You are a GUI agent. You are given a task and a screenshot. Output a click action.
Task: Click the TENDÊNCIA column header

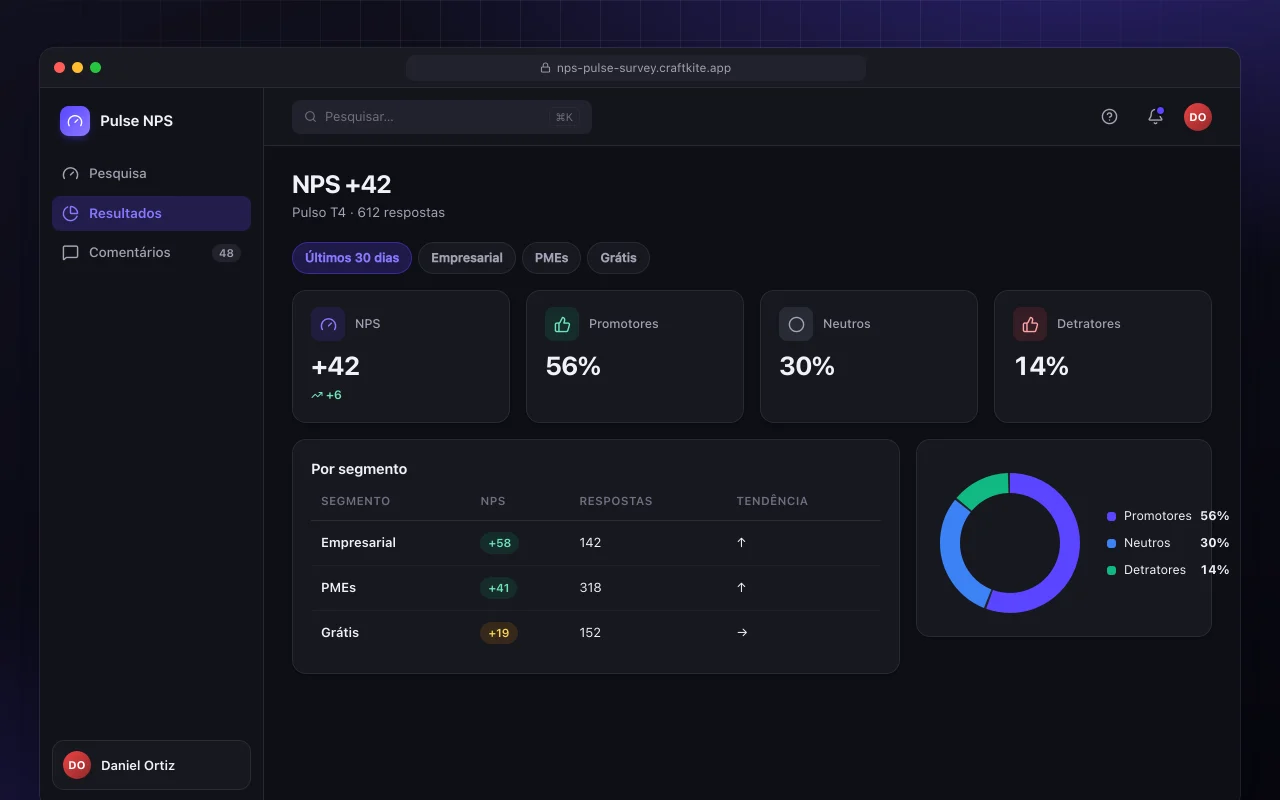772,501
